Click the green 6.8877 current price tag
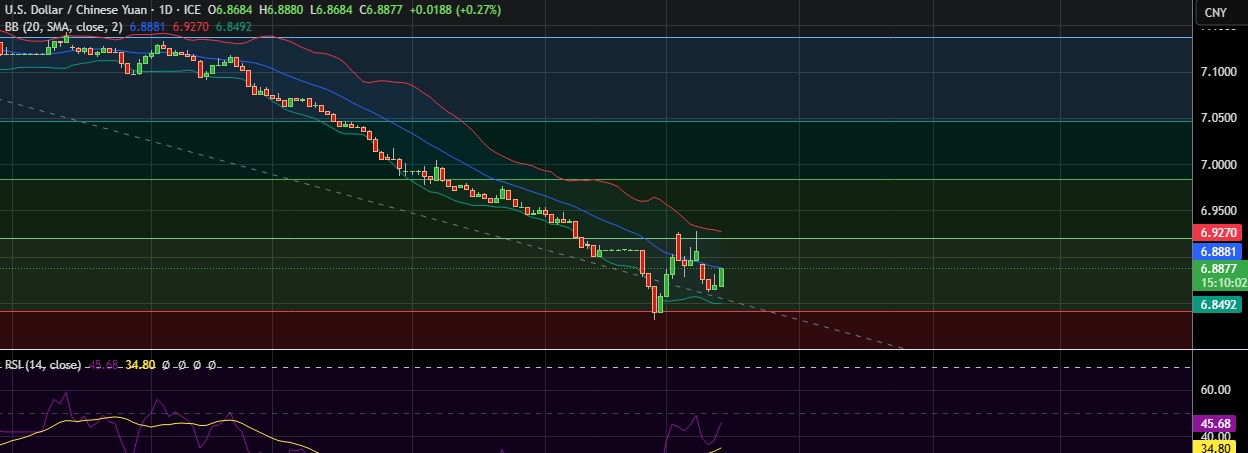Screen dimensions: 1248x453 (1221, 269)
